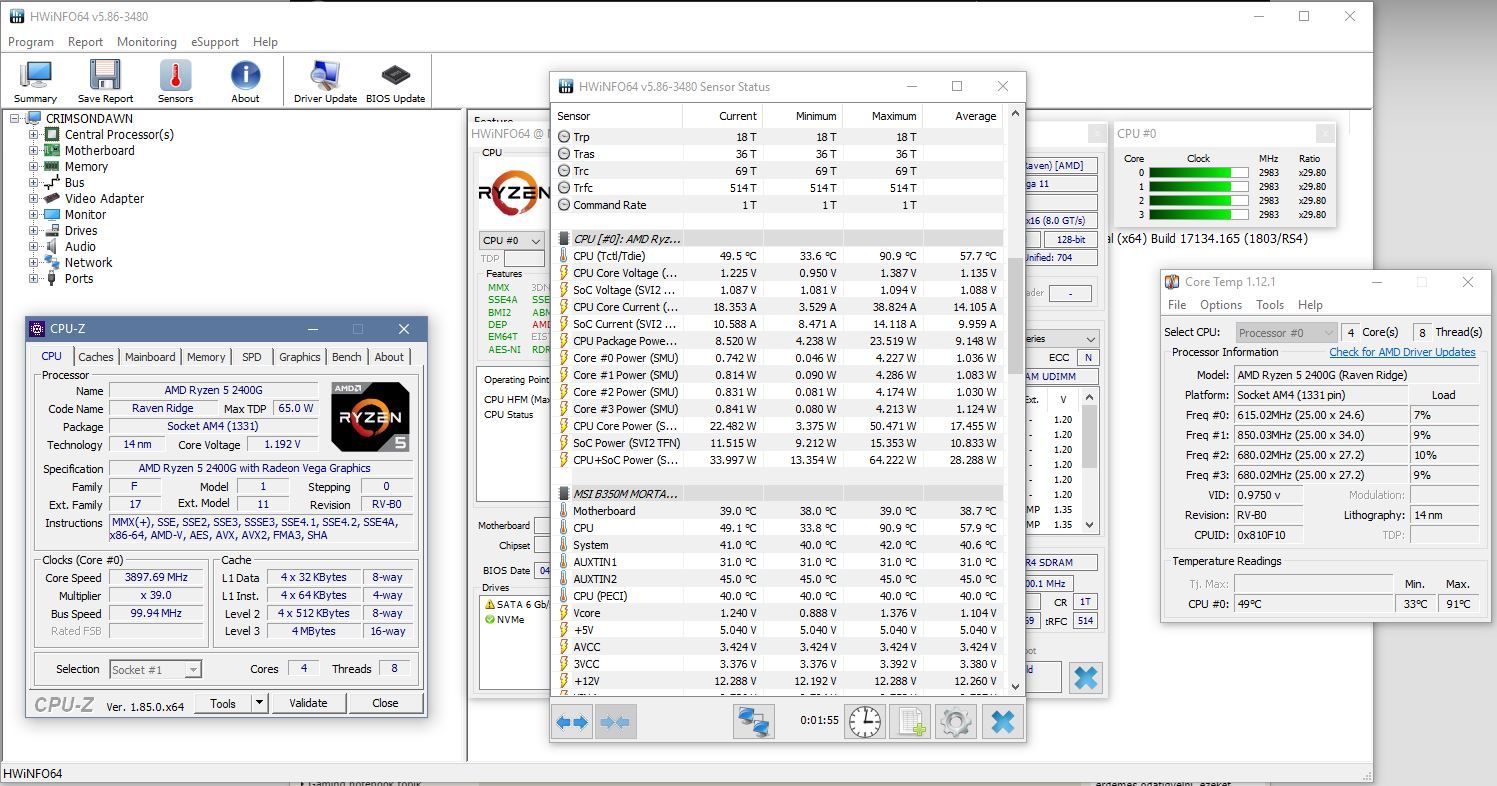Image resolution: width=1497 pixels, height=786 pixels.
Task: Click the Ryzen 5 logo in CPU-Z
Action: coord(370,416)
